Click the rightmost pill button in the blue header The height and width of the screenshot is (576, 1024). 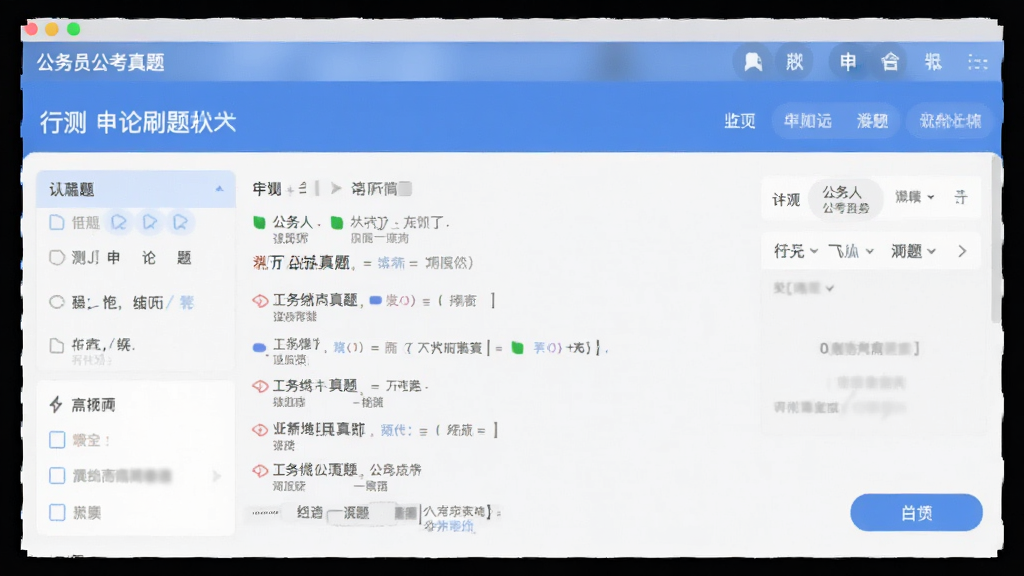(x=950, y=121)
